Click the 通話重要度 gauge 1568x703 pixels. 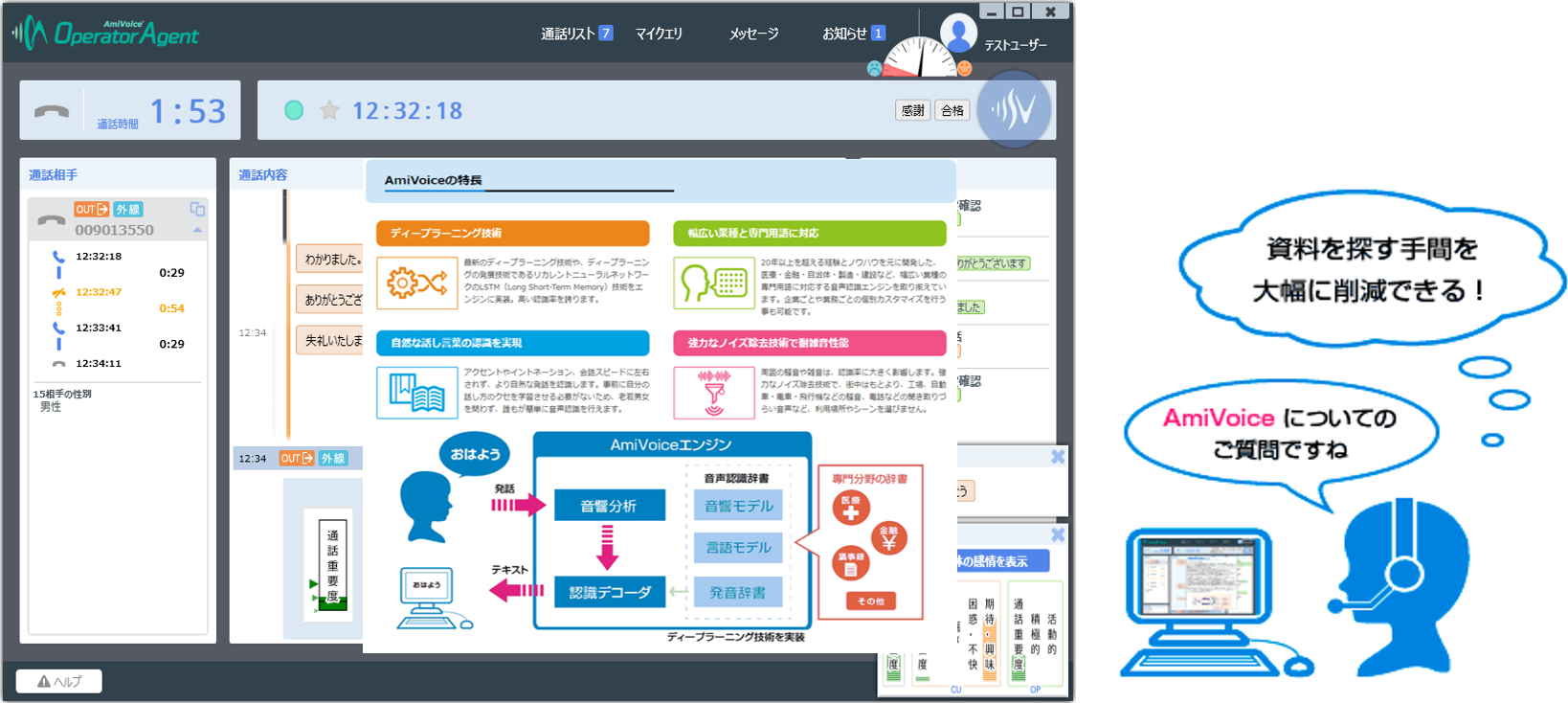[332, 567]
